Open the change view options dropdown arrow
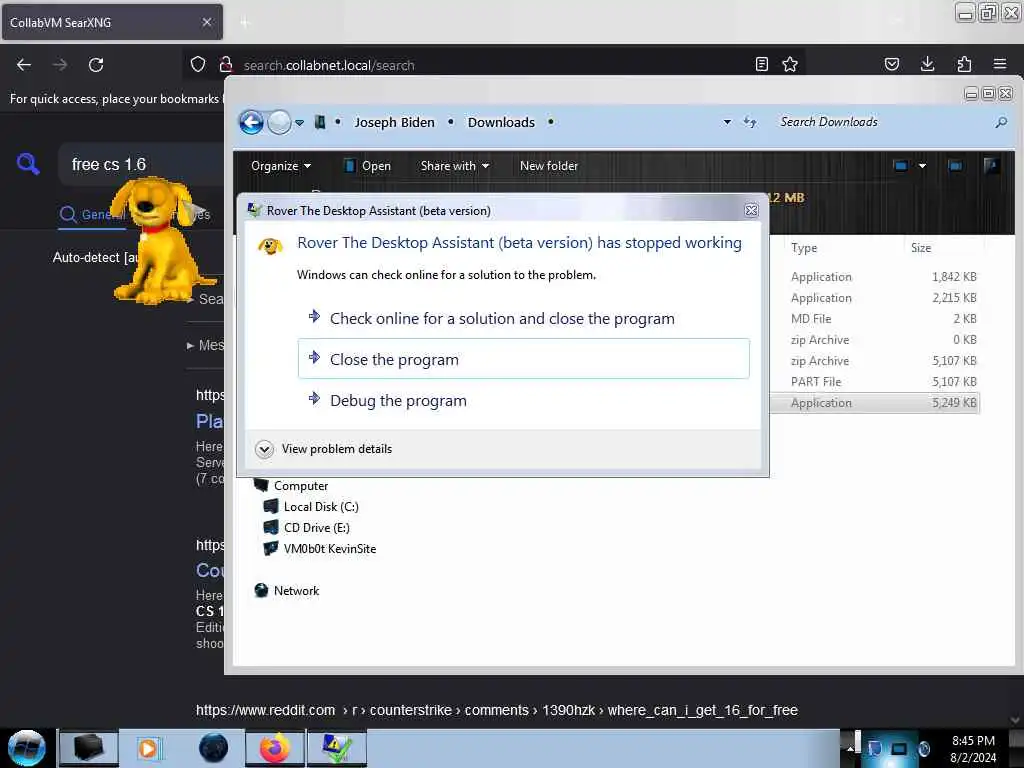This screenshot has width=1024, height=768. pos(922,166)
